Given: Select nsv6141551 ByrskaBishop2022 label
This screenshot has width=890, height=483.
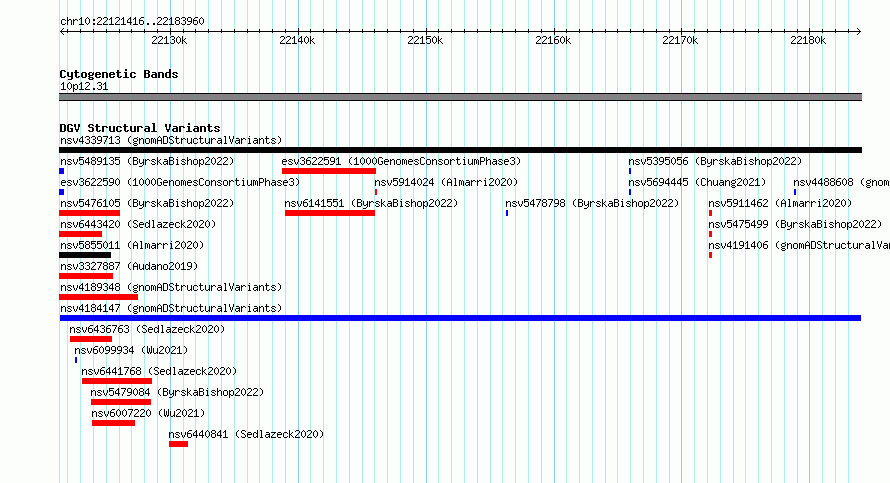Looking at the screenshot, I should point(371,203).
